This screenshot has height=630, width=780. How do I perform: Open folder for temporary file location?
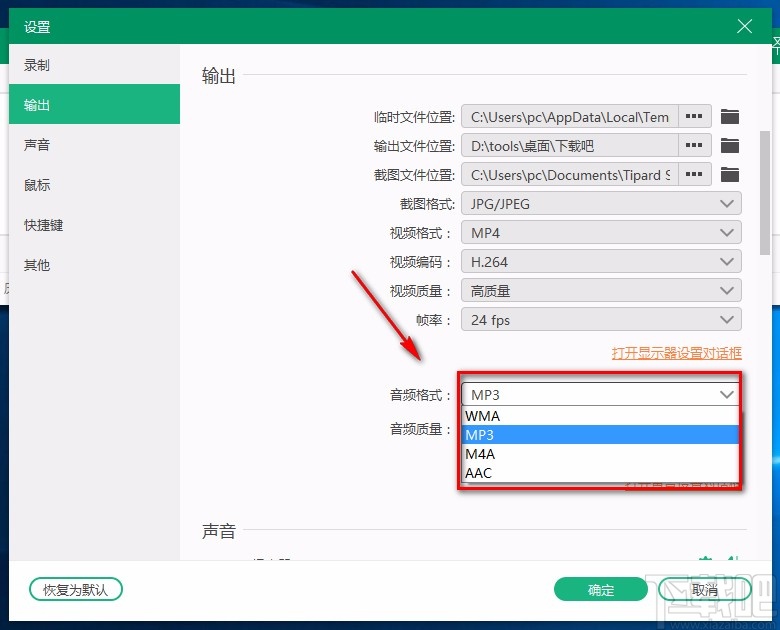[x=730, y=116]
